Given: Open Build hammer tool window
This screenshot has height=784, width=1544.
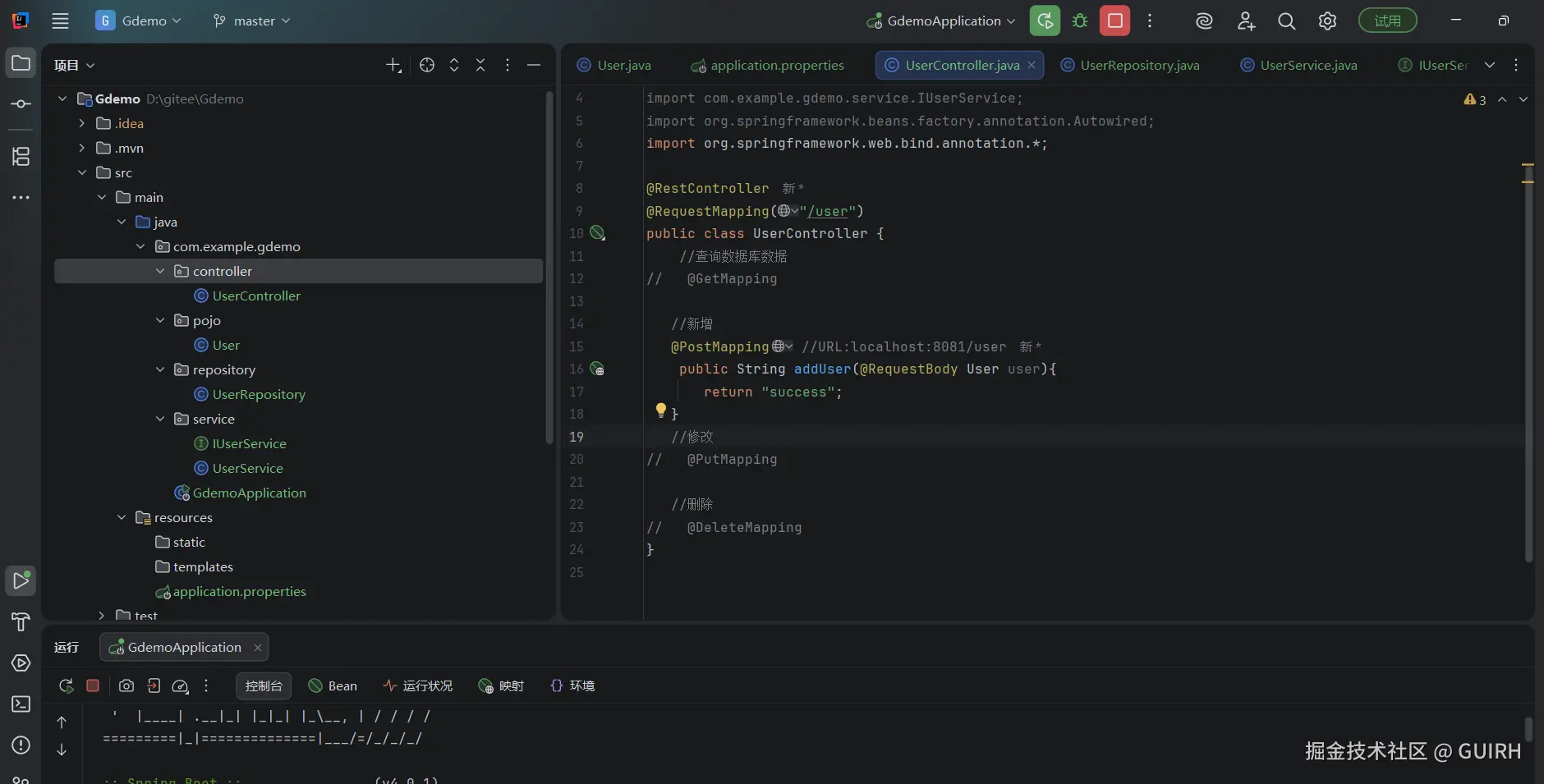Looking at the screenshot, I should [x=21, y=622].
